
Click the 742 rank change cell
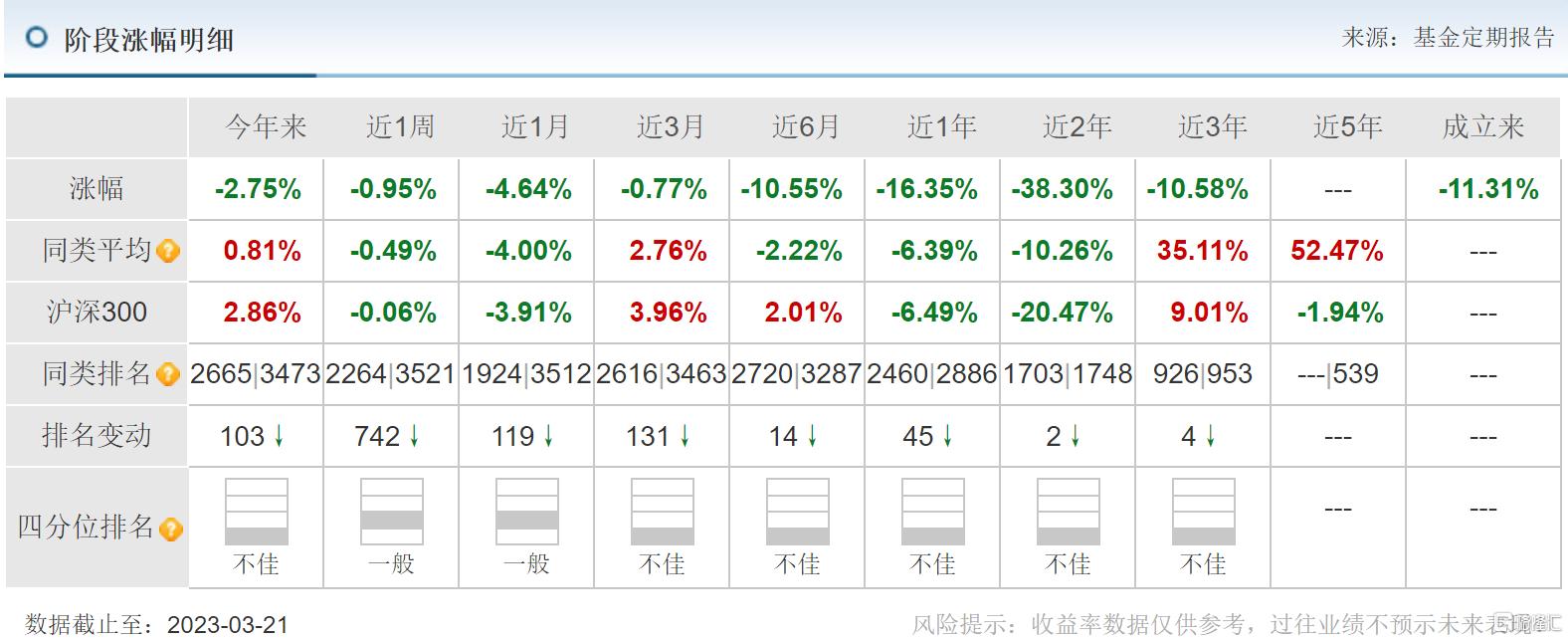(388, 436)
